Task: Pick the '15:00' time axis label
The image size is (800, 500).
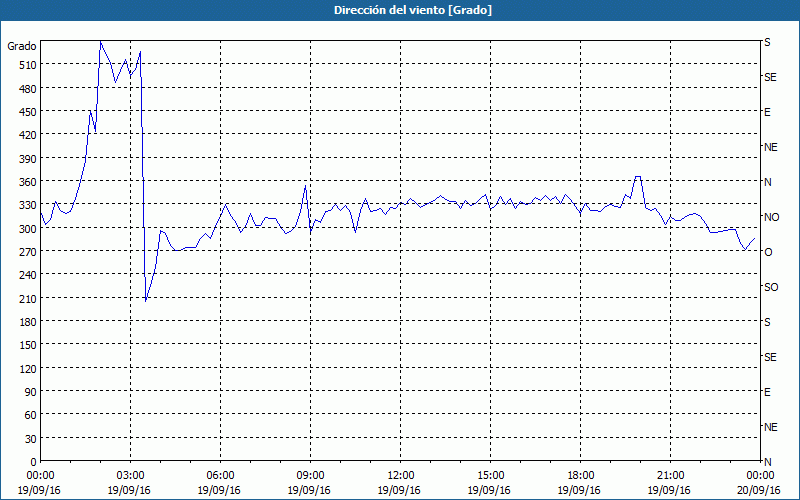Action: tap(490, 476)
